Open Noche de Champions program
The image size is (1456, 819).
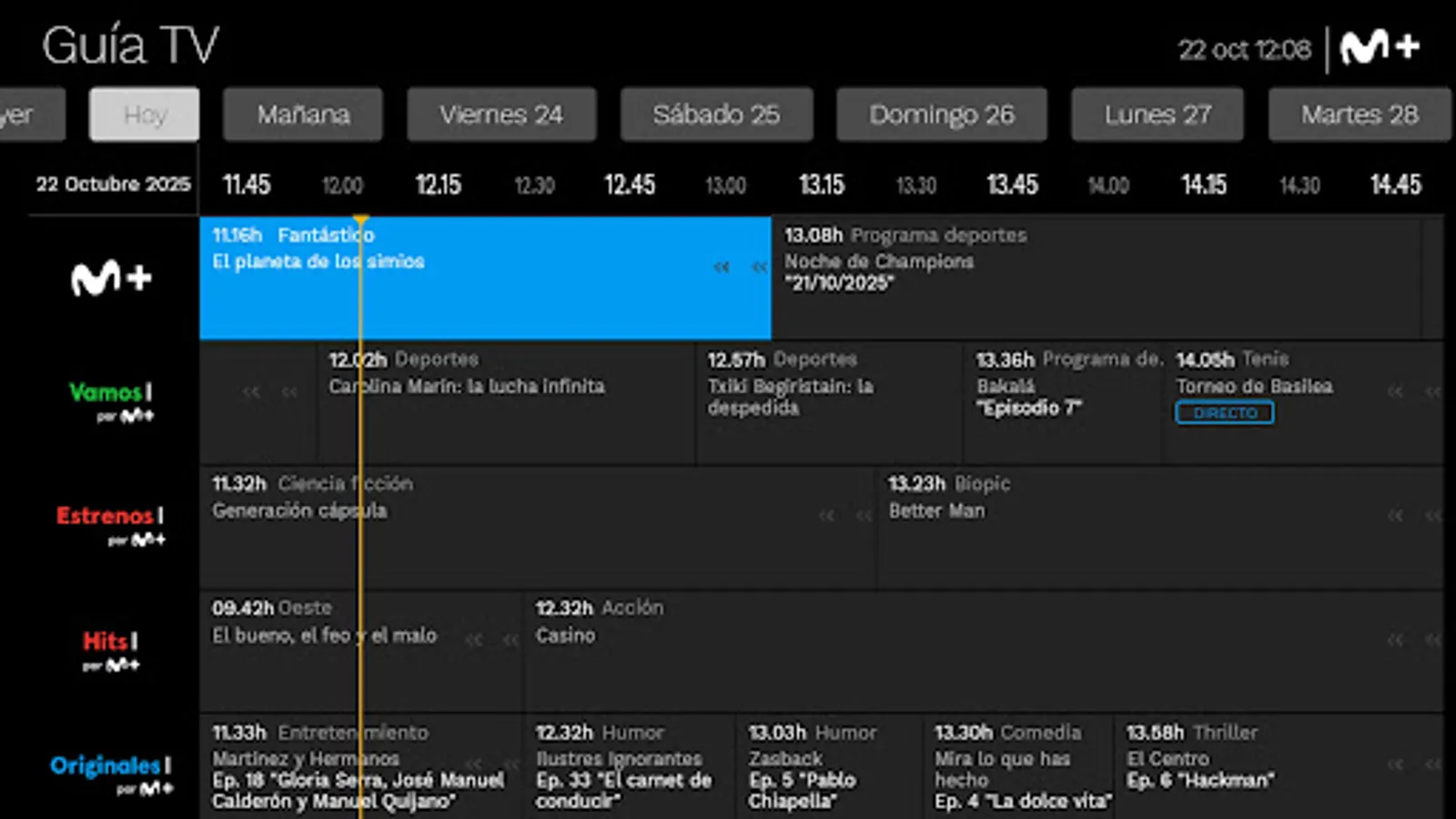pyautogui.click(x=1096, y=278)
